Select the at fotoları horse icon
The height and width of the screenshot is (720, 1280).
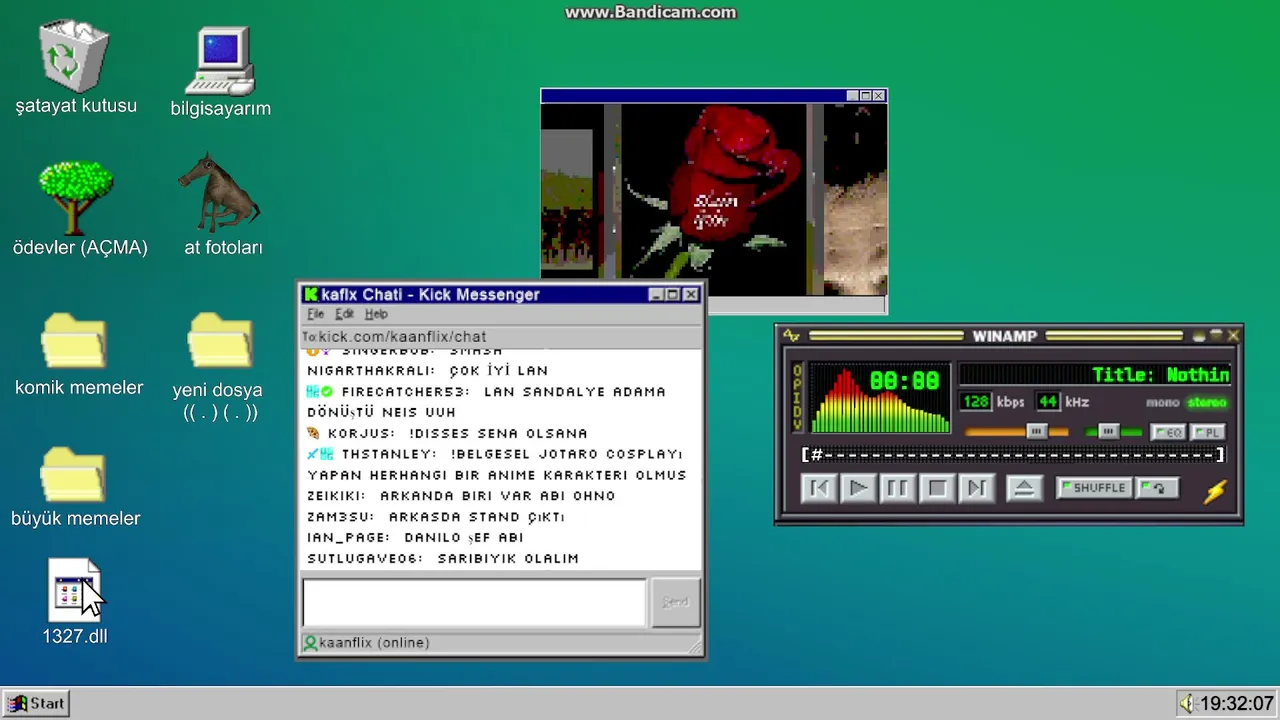tap(219, 192)
